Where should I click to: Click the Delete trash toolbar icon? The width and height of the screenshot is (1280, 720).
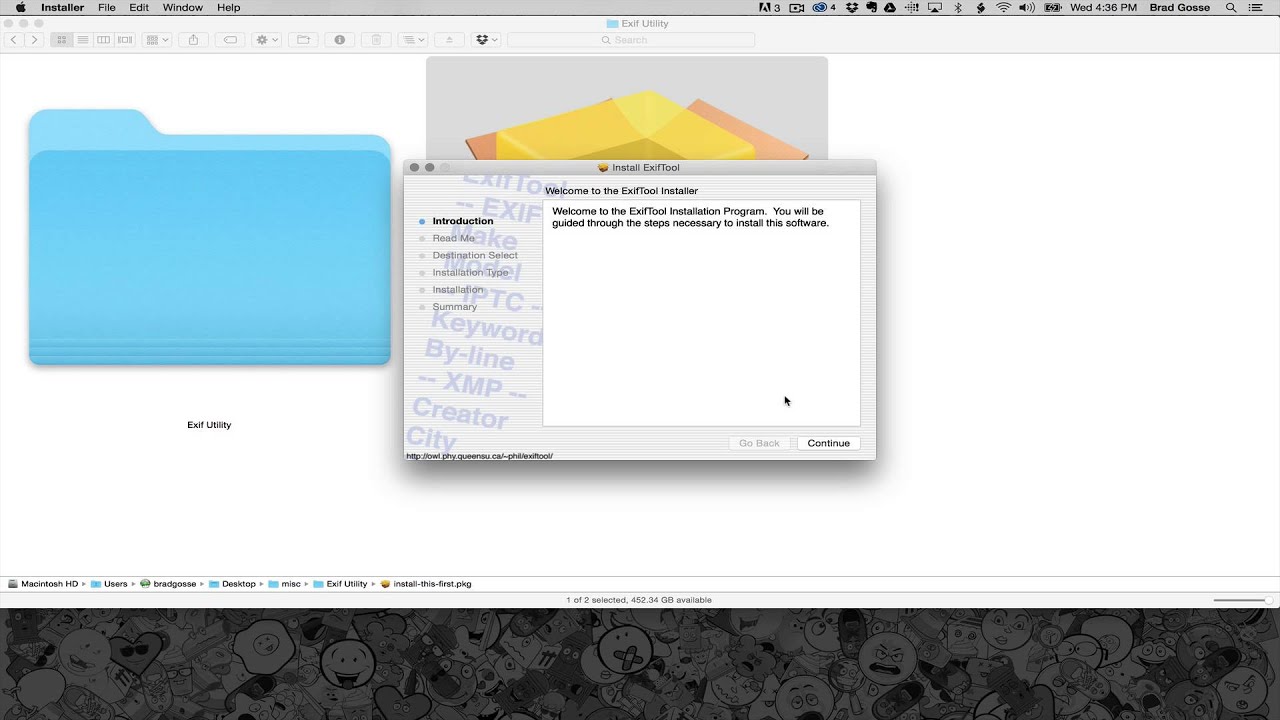376,40
